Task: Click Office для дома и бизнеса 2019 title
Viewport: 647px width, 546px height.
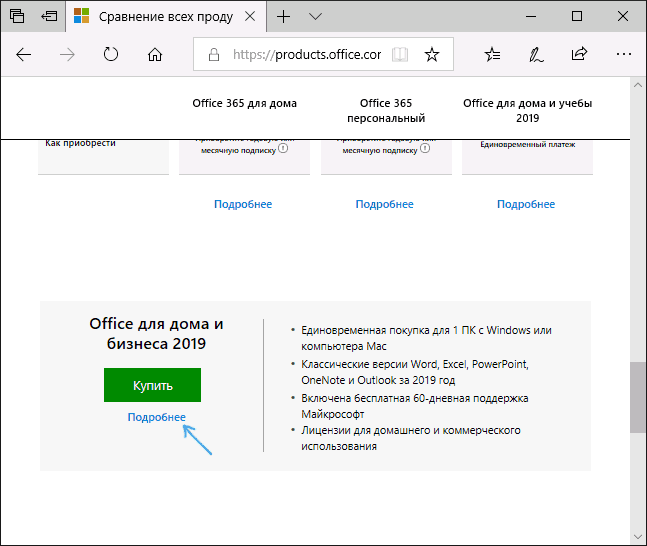Action: pos(156,333)
